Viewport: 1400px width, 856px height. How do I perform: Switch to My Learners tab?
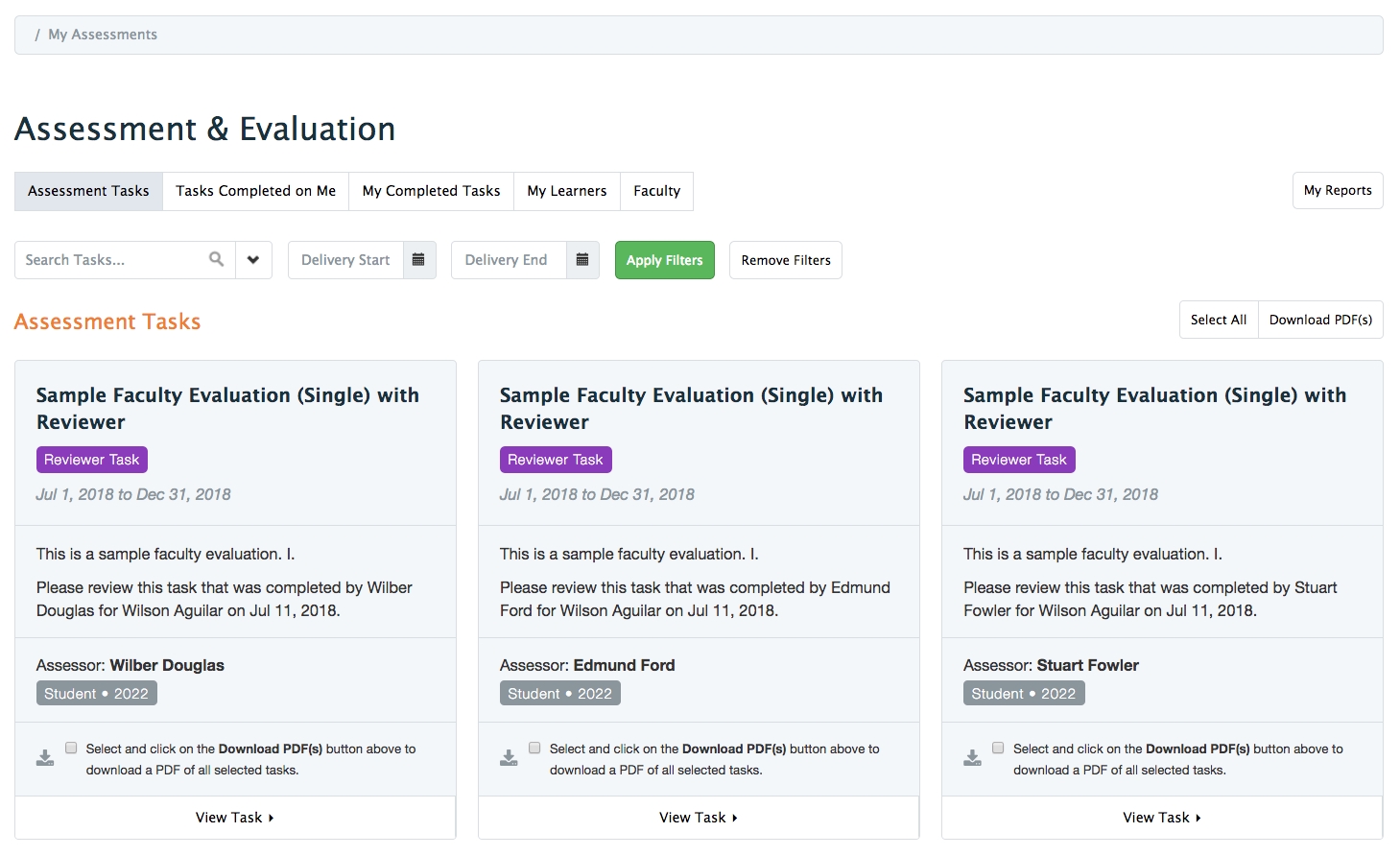566,191
